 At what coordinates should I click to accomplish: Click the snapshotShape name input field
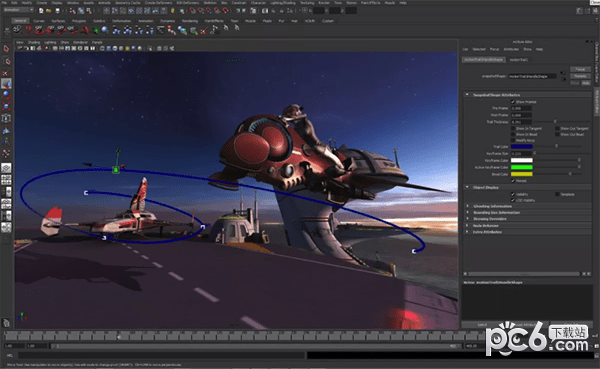click(x=533, y=76)
